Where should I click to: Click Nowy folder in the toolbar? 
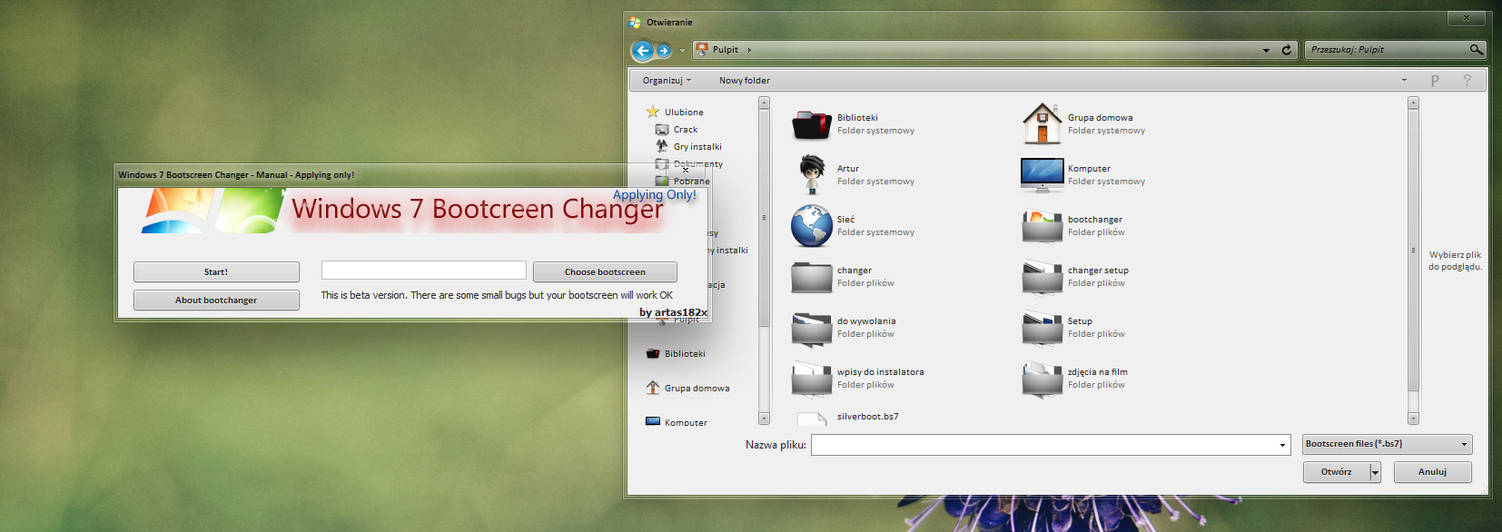click(744, 80)
